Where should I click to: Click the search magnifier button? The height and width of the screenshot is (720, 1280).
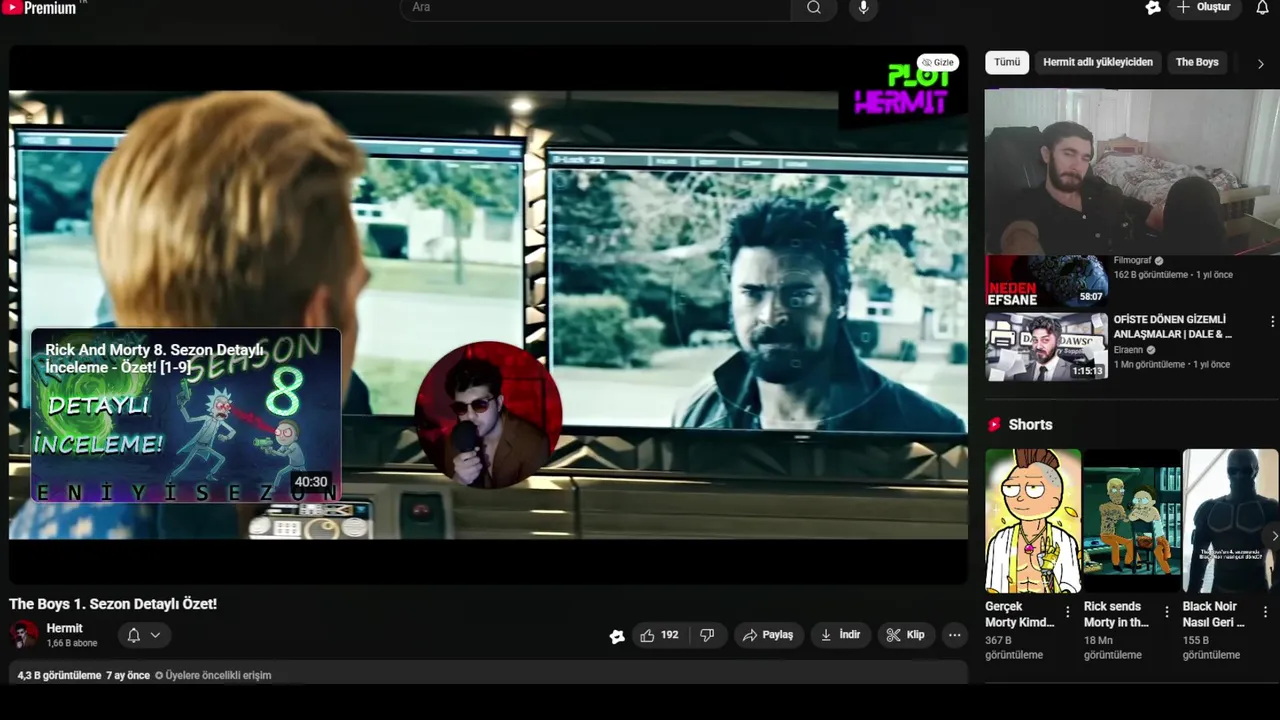[x=814, y=8]
